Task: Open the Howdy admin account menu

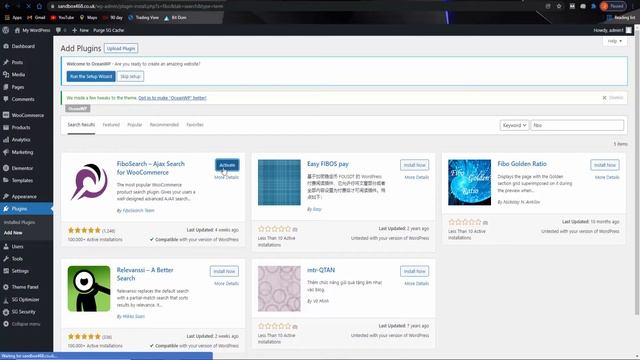Action: click(x=612, y=30)
